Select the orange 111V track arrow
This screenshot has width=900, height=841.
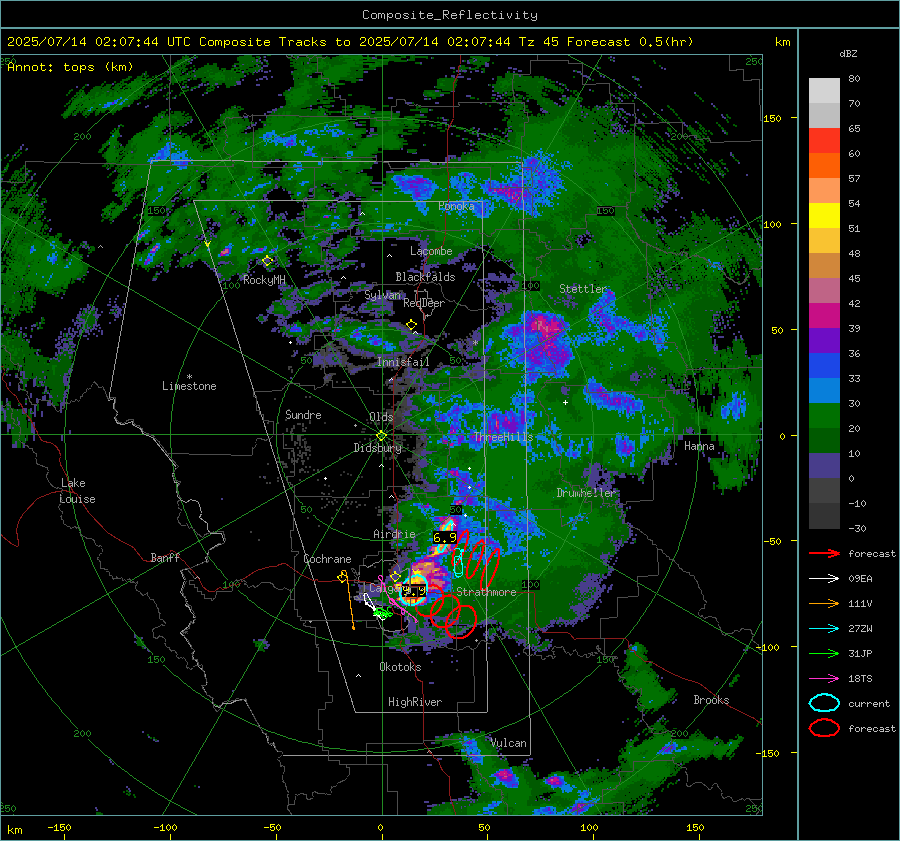point(824,603)
